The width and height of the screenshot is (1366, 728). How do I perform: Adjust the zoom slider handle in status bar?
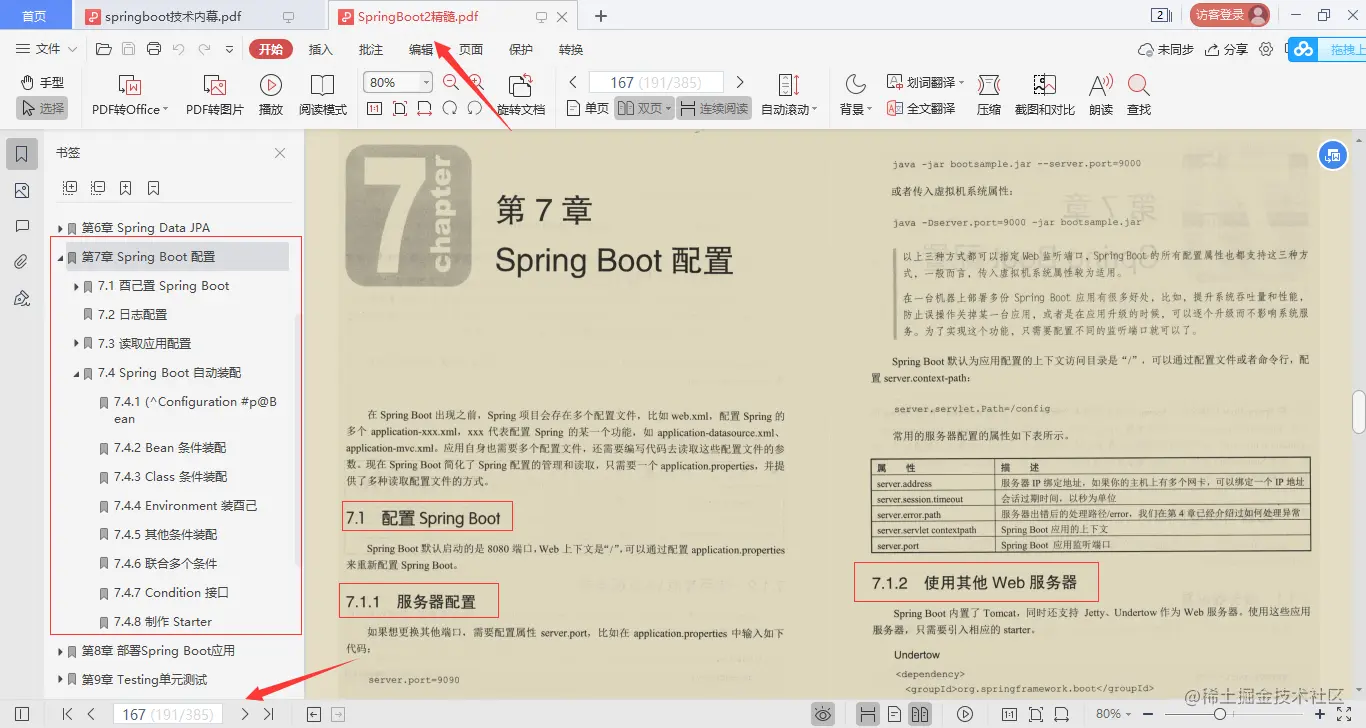1220,714
